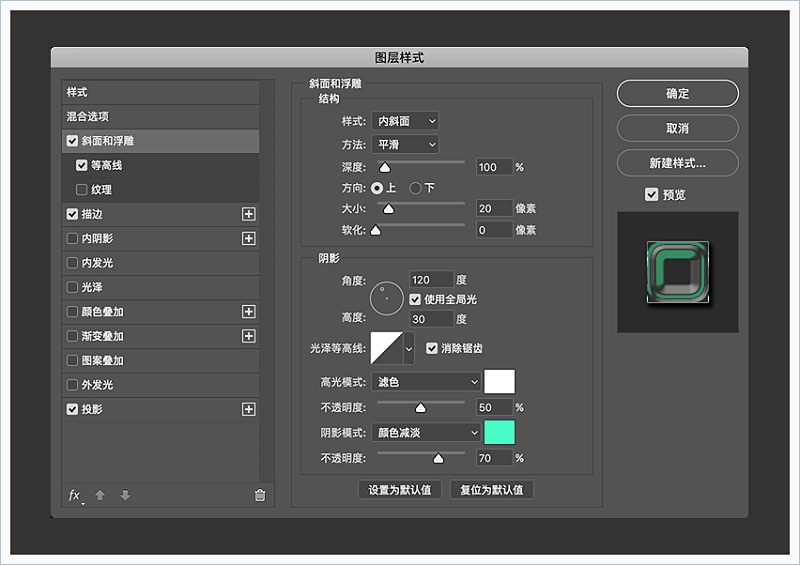Click the plus icon next to 内阴影
This screenshot has width=800, height=565.
point(249,238)
